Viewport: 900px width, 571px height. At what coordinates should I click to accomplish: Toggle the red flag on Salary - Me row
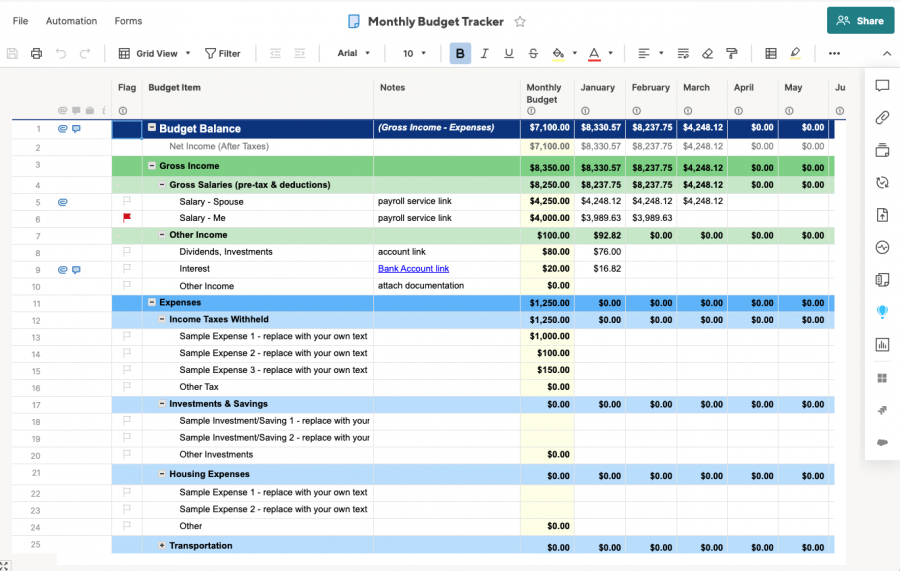point(127,217)
